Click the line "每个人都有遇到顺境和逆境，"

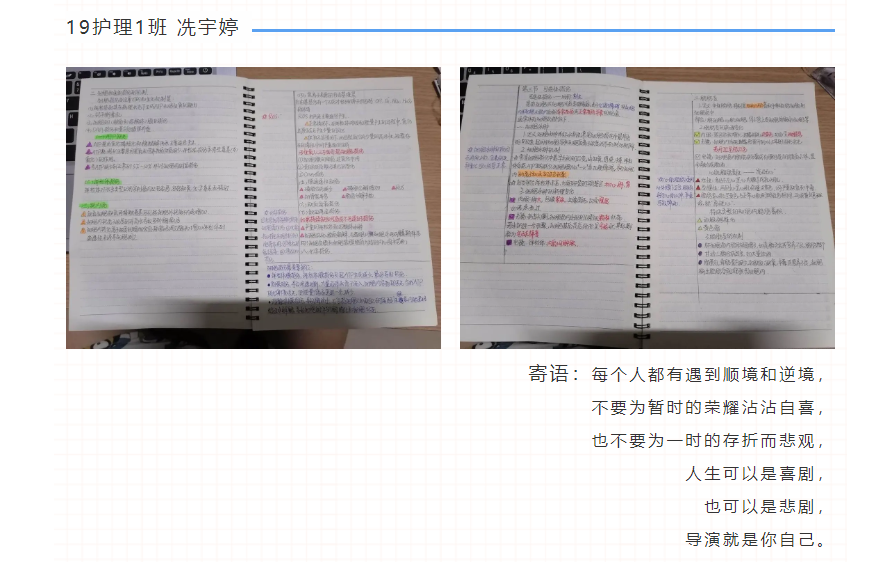point(708,376)
